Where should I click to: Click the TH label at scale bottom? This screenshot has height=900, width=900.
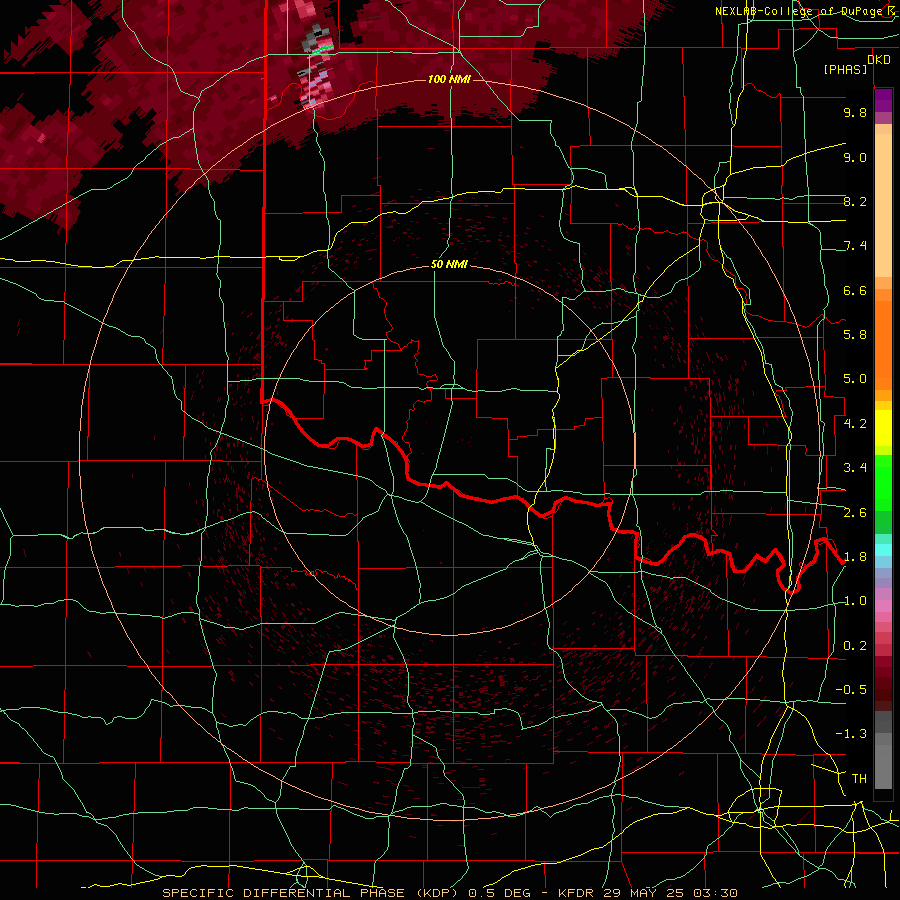pos(859,779)
